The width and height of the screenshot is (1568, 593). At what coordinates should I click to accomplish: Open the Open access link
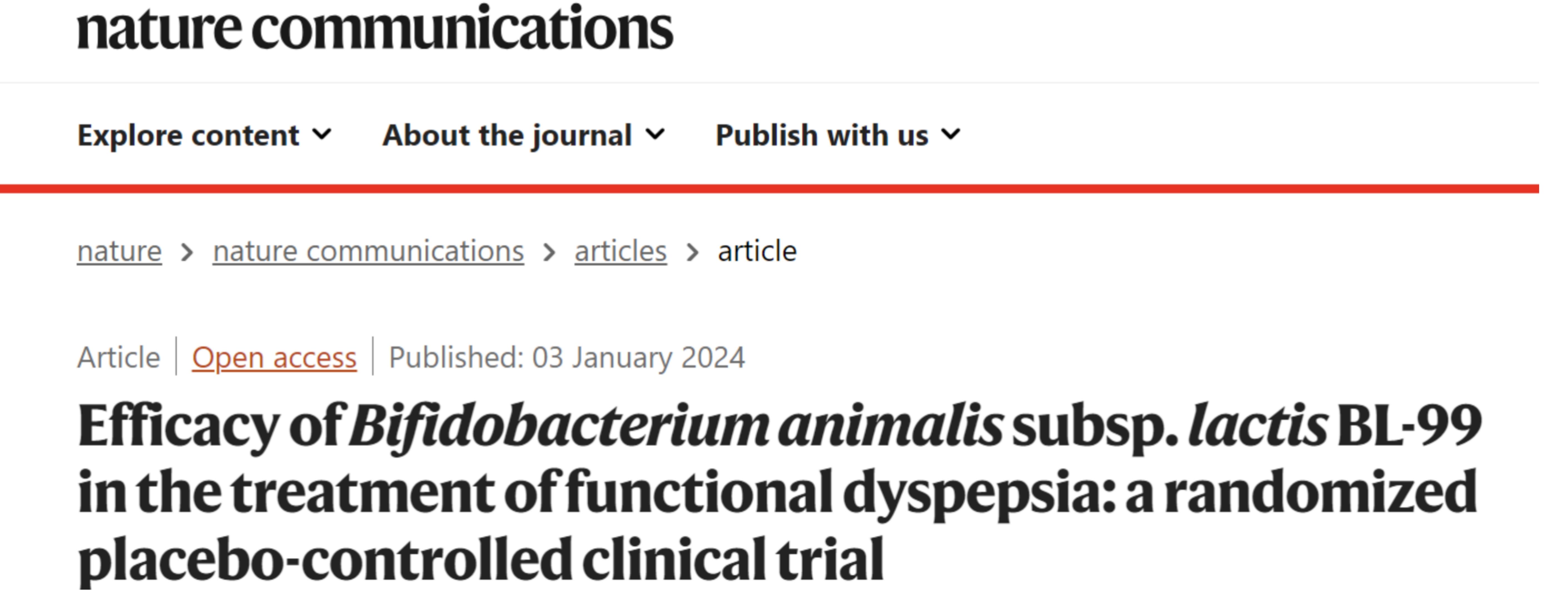click(274, 357)
